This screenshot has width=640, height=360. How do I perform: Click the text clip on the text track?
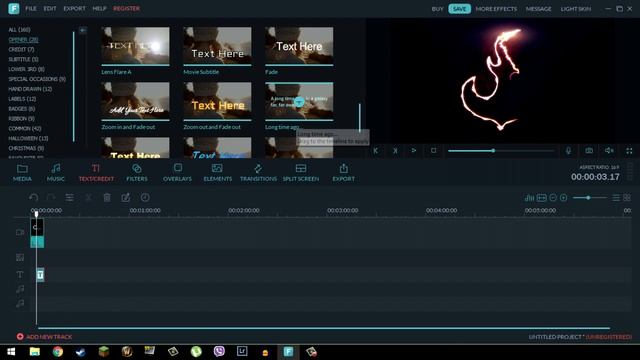(40, 275)
